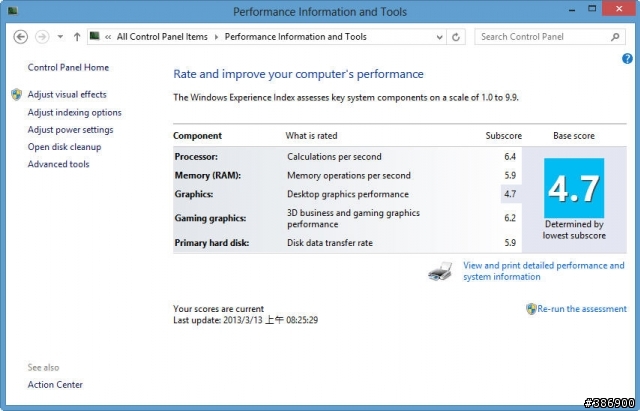Click the window icon in title bar

coord(13,11)
